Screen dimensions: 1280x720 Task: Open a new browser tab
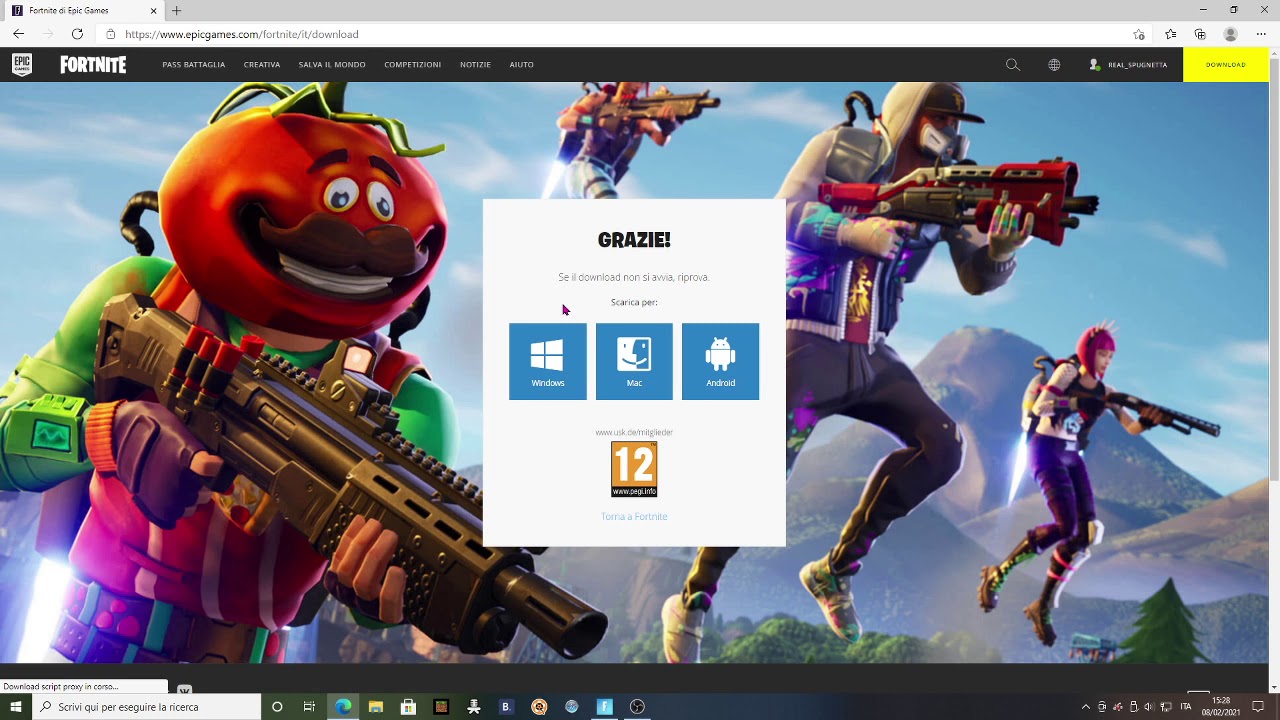[177, 10]
